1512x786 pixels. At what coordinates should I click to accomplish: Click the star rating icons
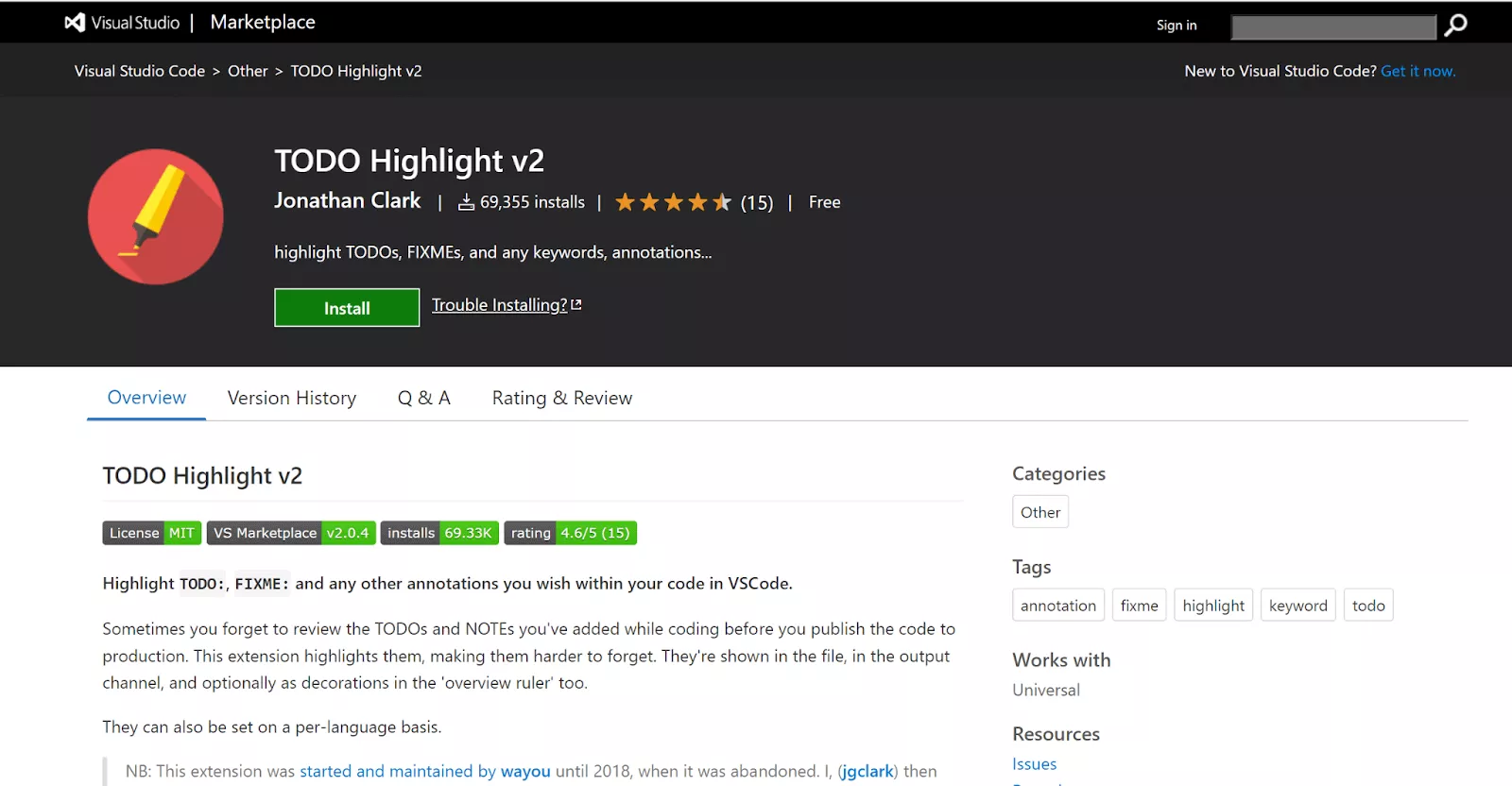tap(673, 202)
